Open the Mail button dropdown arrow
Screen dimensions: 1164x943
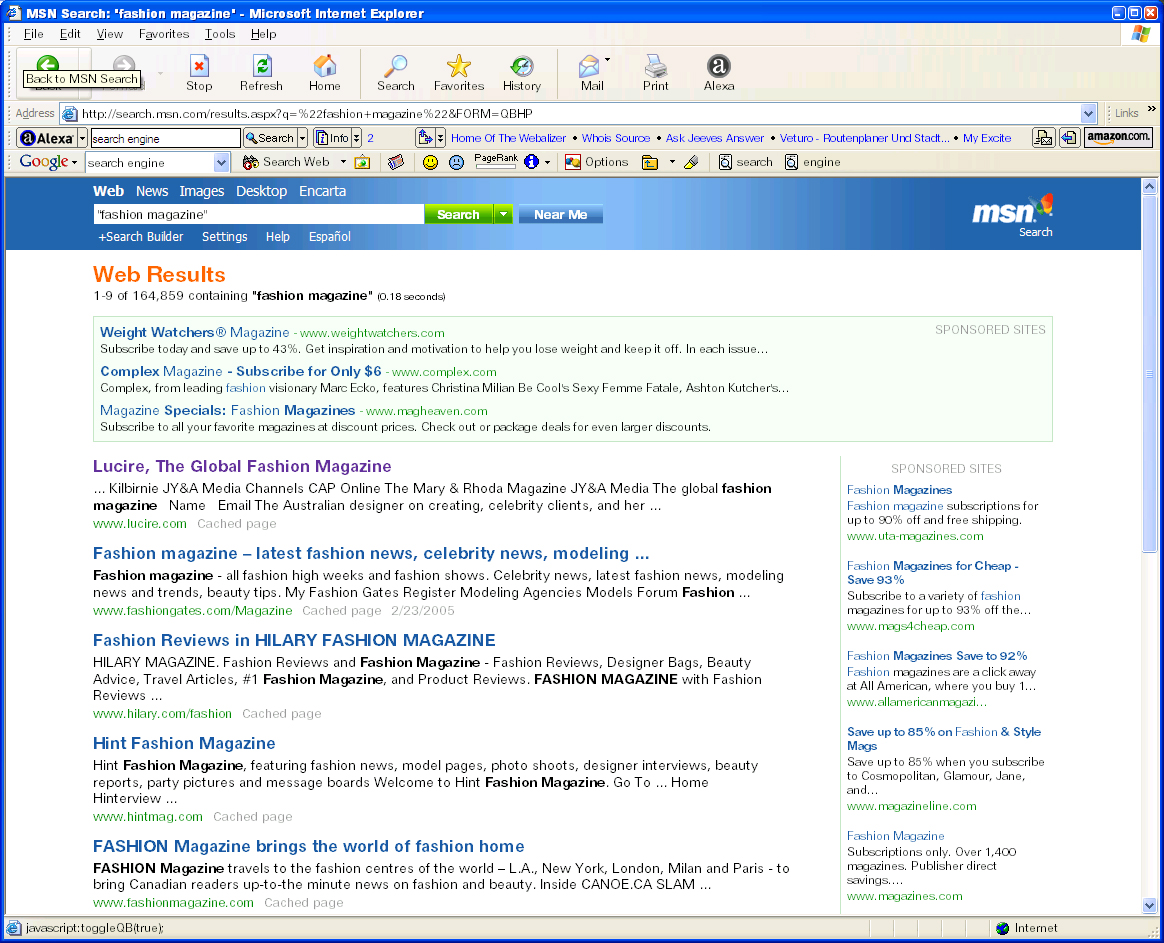pyautogui.click(x=607, y=59)
